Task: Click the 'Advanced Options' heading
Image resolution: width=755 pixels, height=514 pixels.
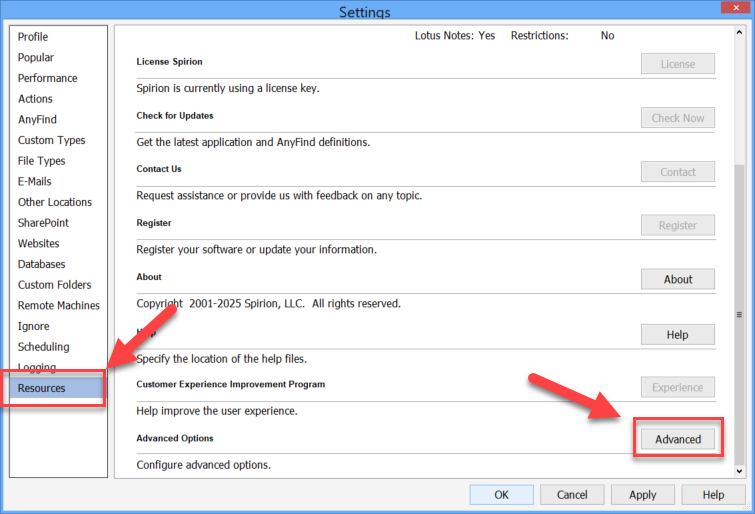Action: coord(175,438)
